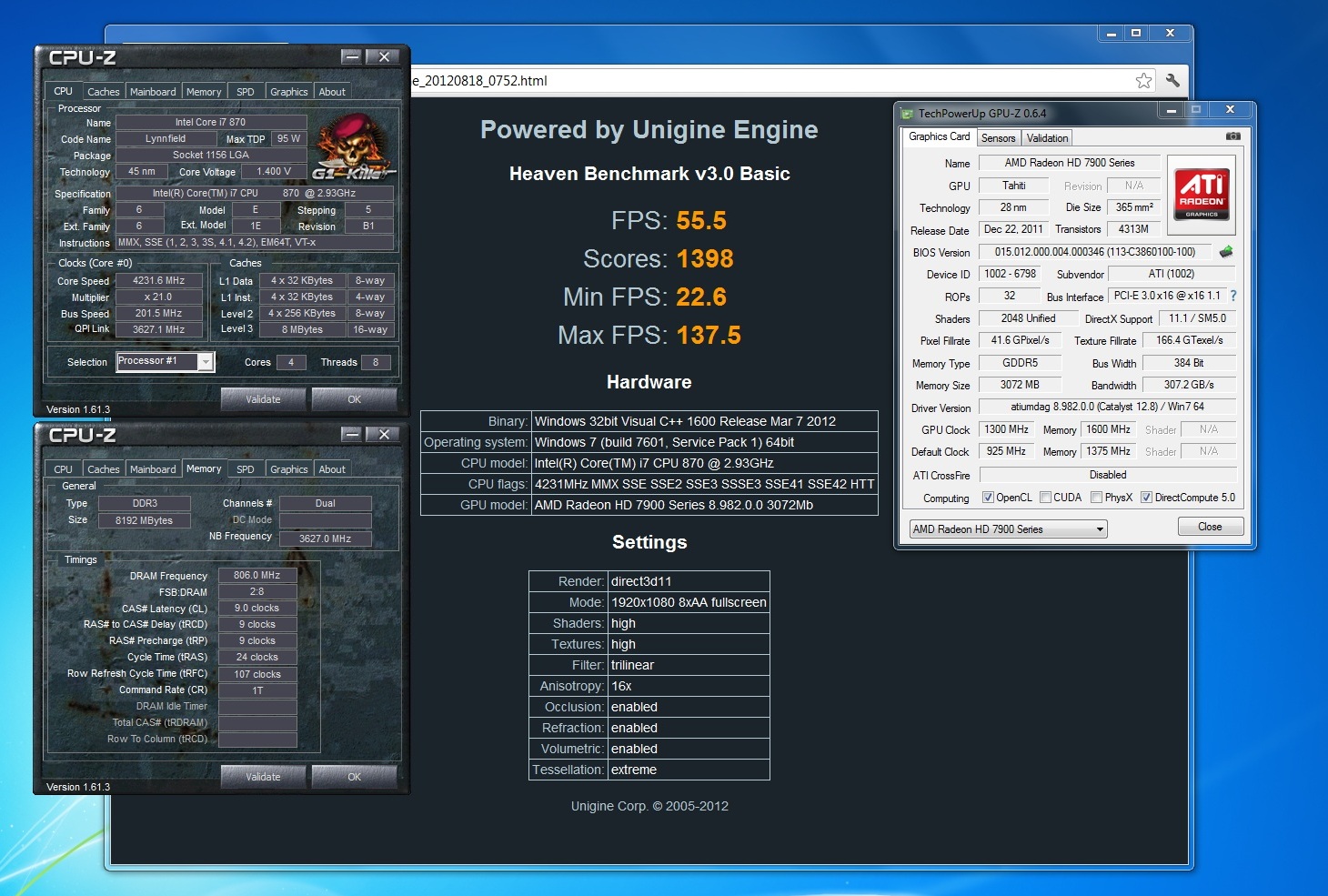This screenshot has width=1328, height=896.
Task: Click the Size 8192 MBytes memory field
Action: point(145,521)
